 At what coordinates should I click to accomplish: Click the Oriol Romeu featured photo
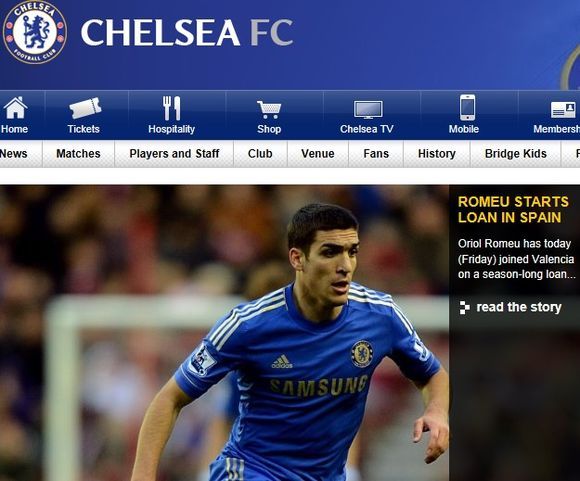(x=225, y=333)
